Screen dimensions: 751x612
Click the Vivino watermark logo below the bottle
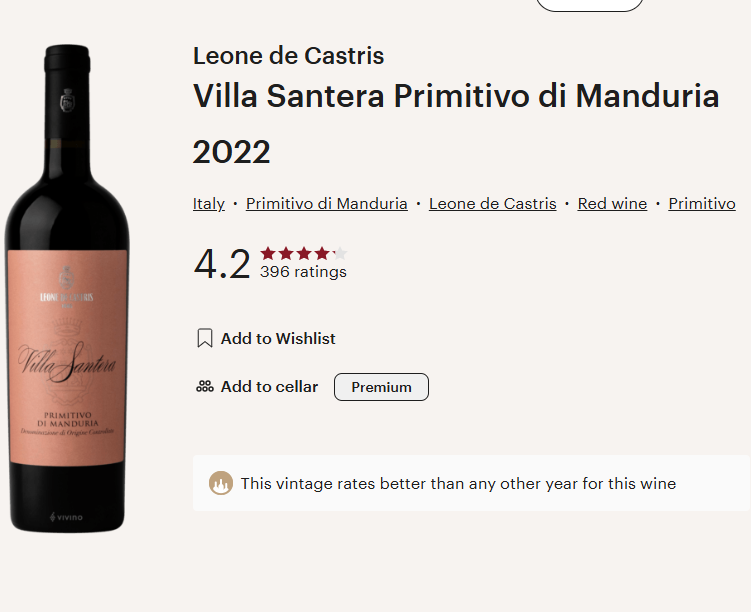point(67,516)
